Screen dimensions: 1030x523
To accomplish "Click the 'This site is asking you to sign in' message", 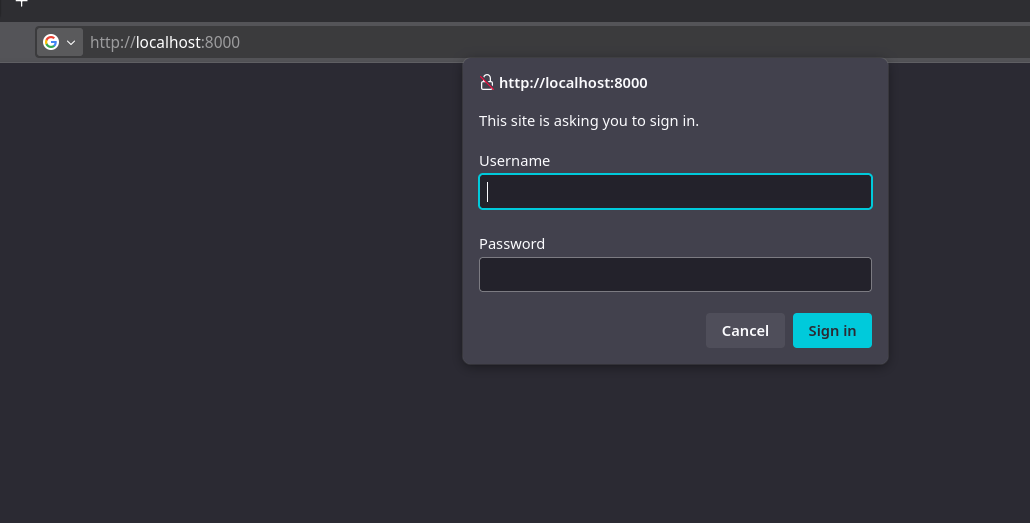I will tap(588, 122).
